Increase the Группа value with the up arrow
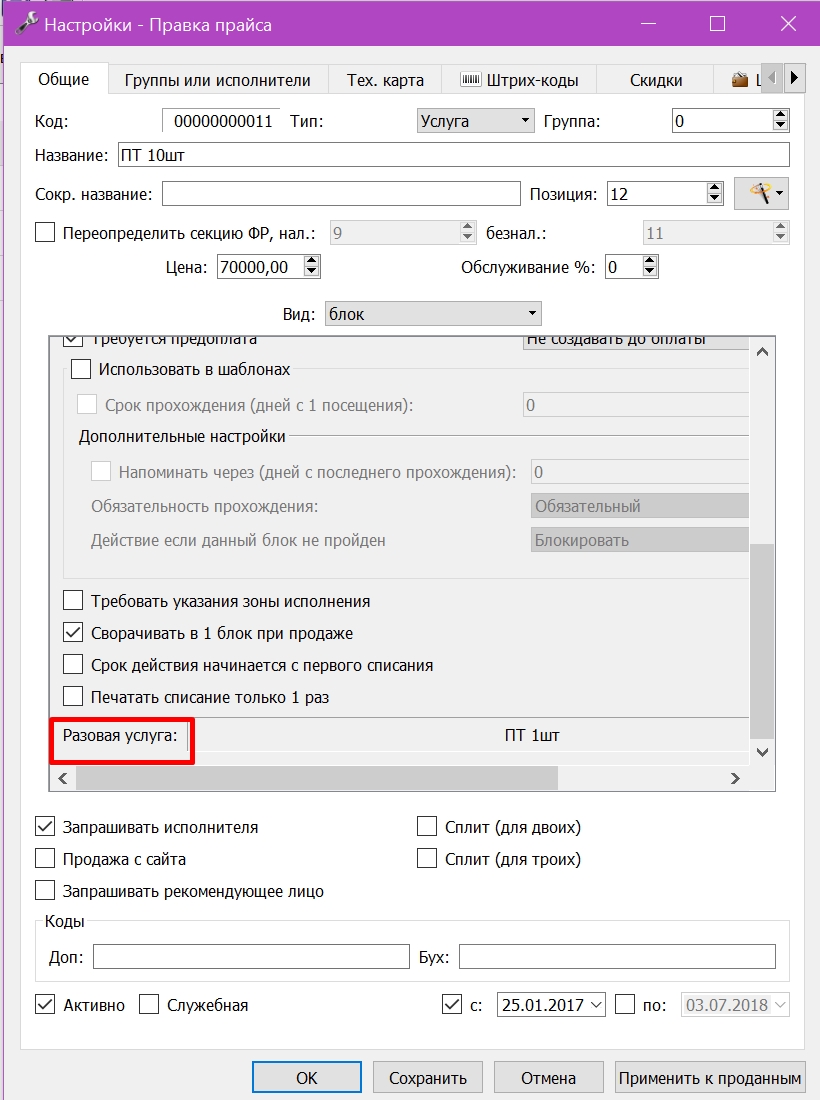This screenshot has width=820, height=1100. (x=780, y=115)
